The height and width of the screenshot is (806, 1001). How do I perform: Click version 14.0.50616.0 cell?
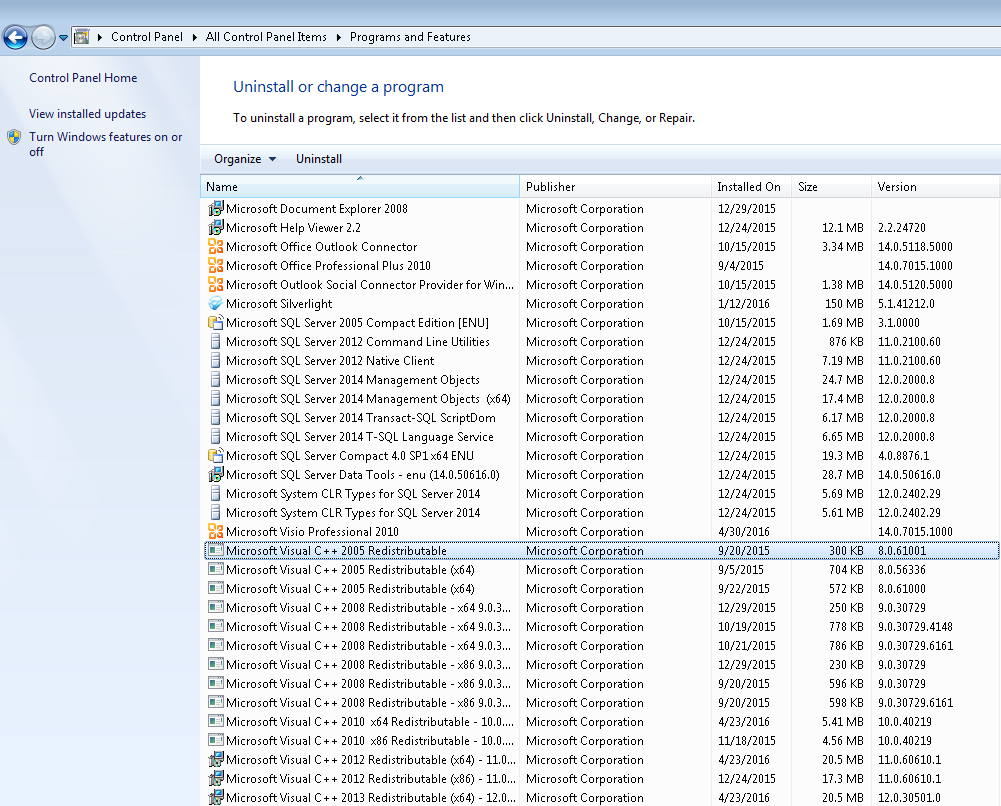coord(909,475)
